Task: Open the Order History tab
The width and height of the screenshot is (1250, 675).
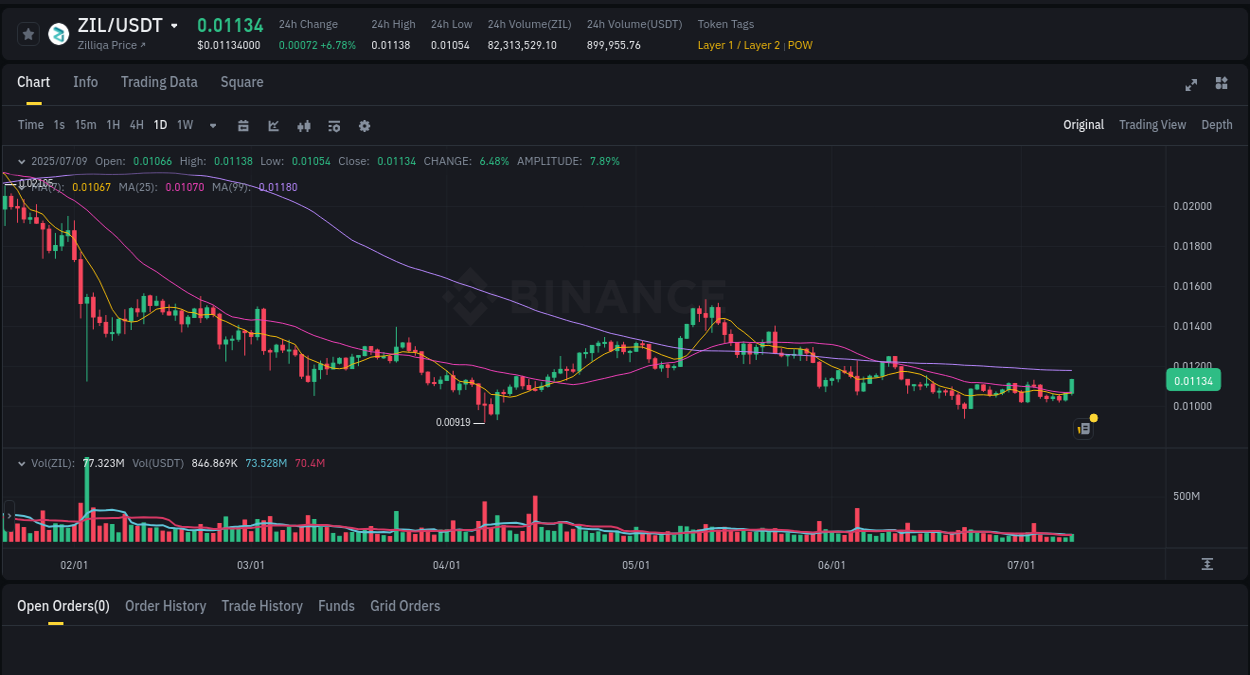Action: click(x=165, y=606)
